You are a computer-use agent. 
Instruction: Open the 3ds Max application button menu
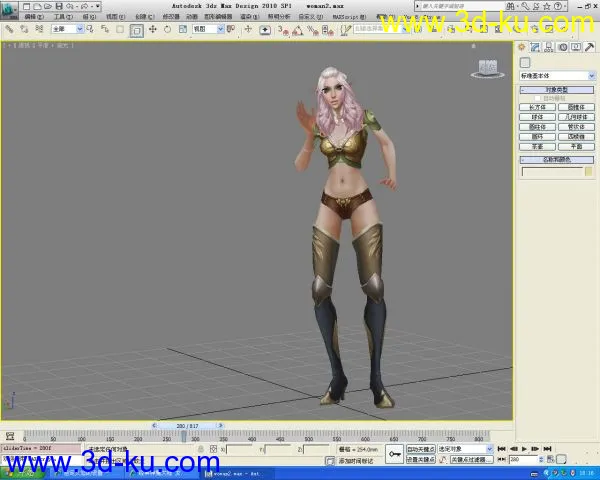point(8,10)
